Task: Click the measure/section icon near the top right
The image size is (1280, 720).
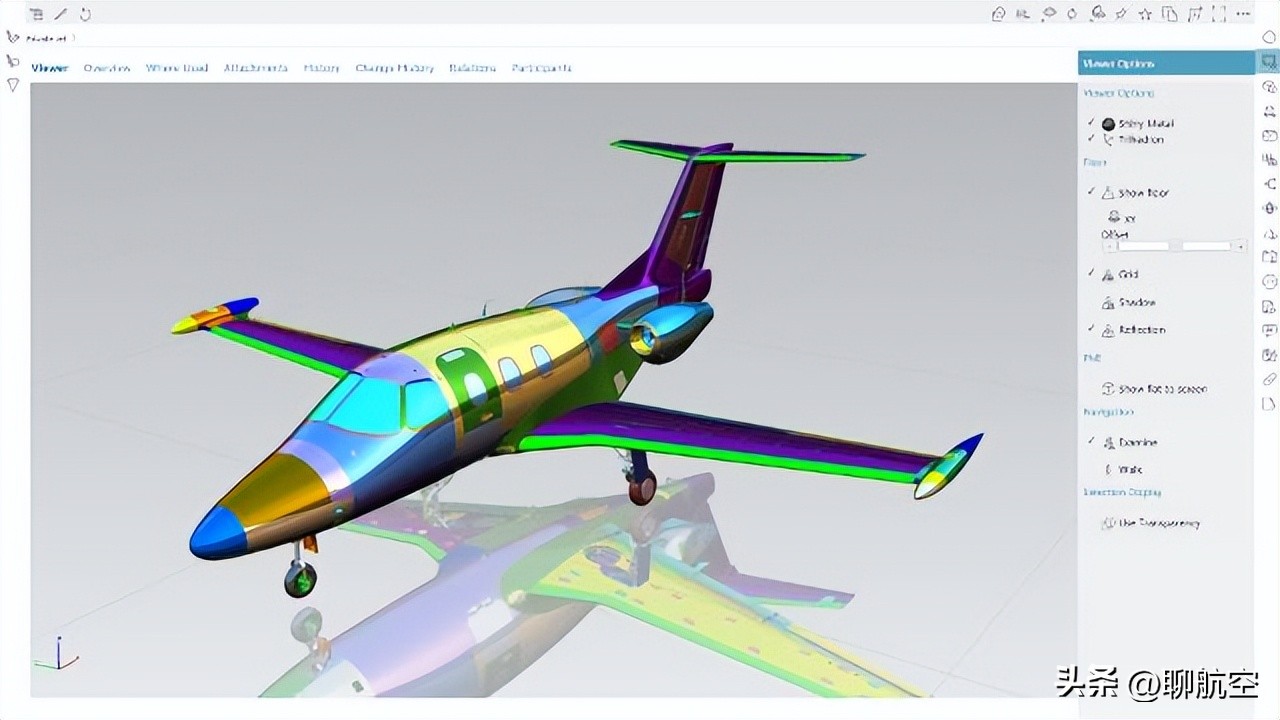Action: [x=1096, y=14]
